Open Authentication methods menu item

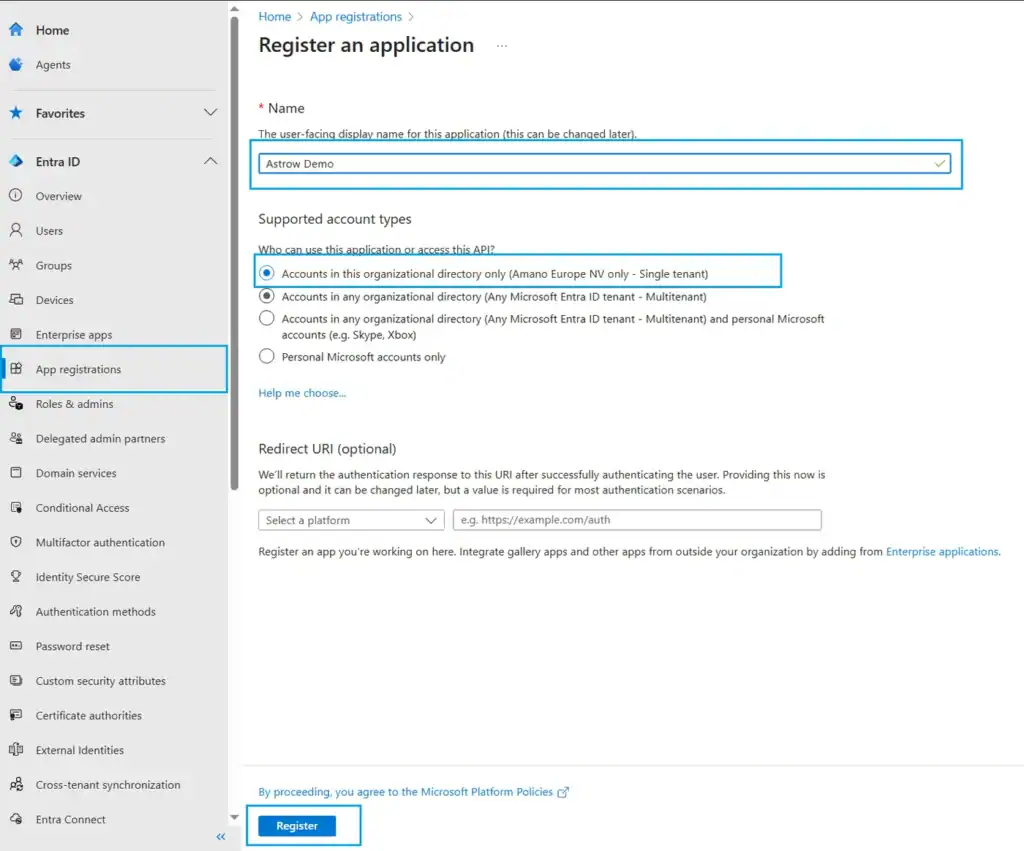click(95, 611)
